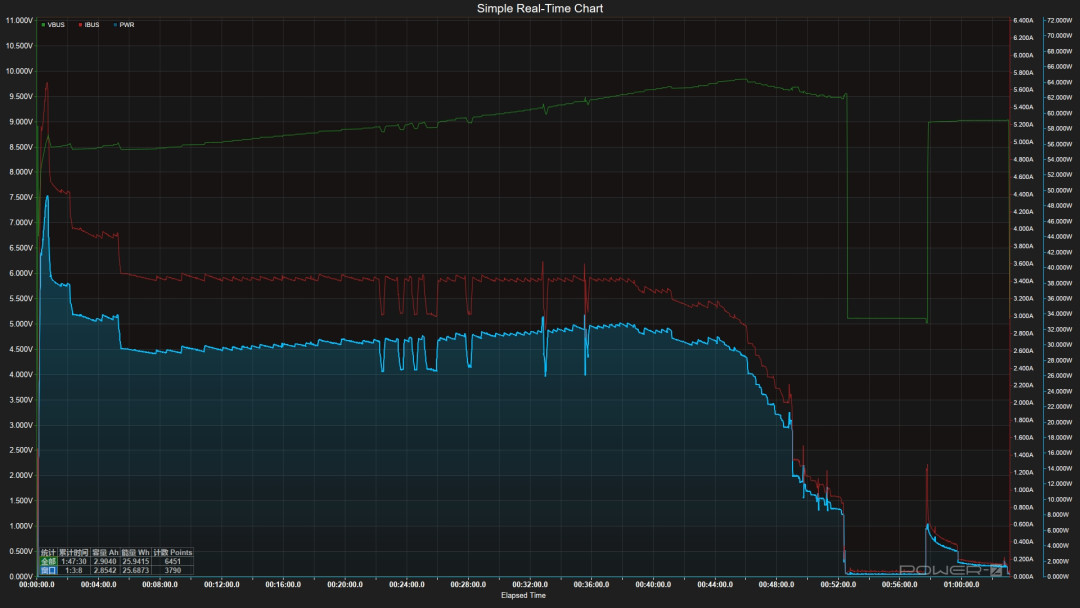Image resolution: width=1080 pixels, height=608 pixels.
Task: Click the 50.000W power axis label
Action: click(1059, 191)
